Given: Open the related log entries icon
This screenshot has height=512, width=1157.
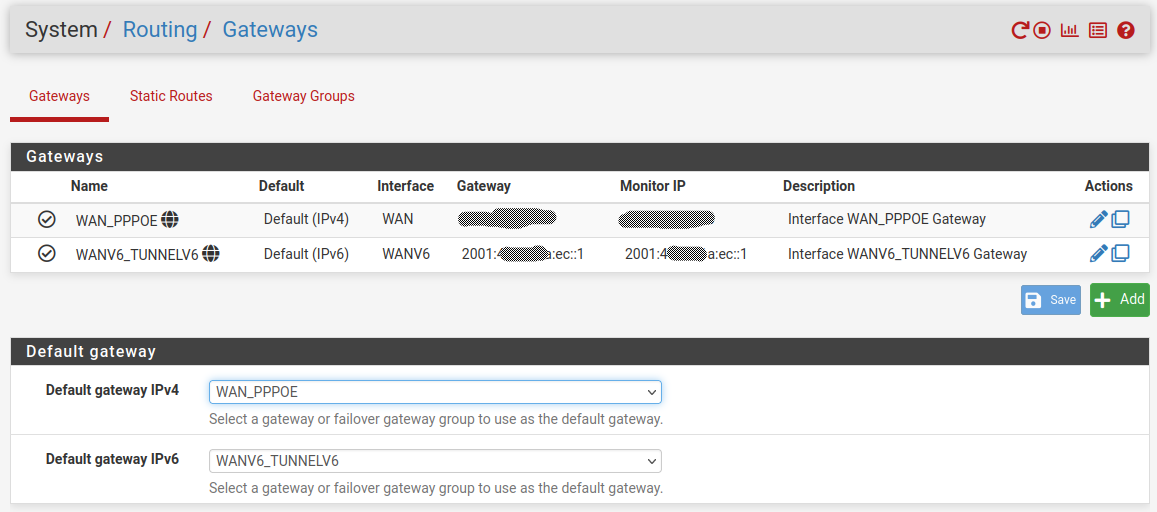Looking at the screenshot, I should (1098, 30).
